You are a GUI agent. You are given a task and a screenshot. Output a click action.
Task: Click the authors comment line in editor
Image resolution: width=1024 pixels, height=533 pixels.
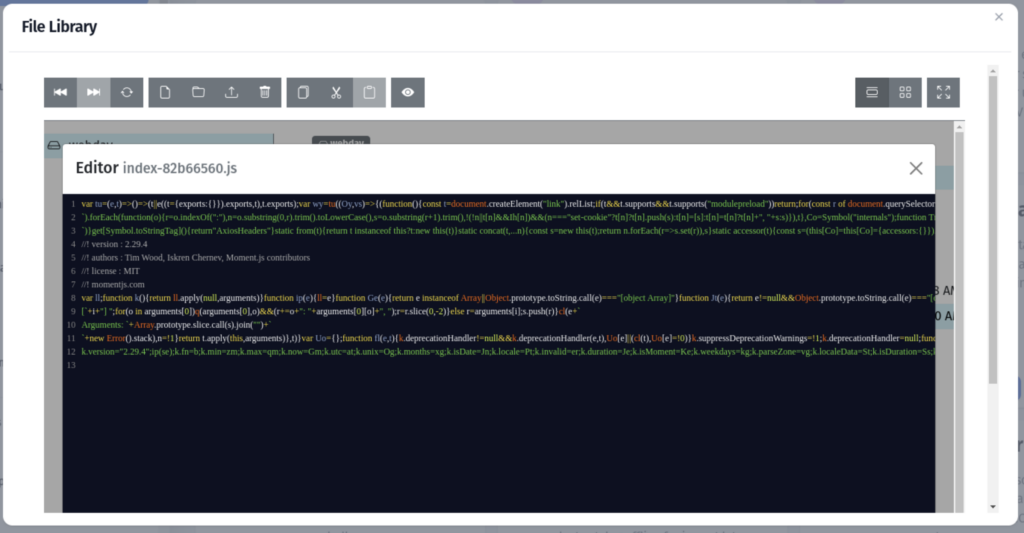click(196, 257)
